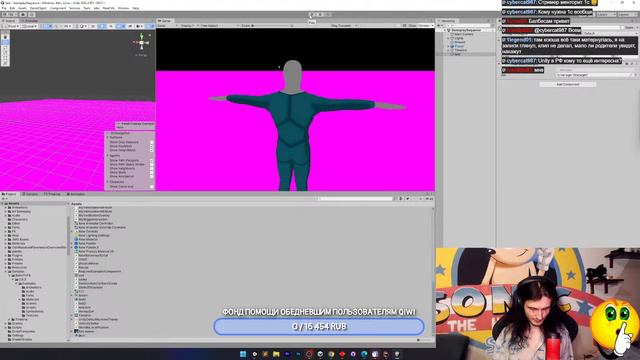Toggle Show HeightMesh checkbox

[x=152, y=150]
